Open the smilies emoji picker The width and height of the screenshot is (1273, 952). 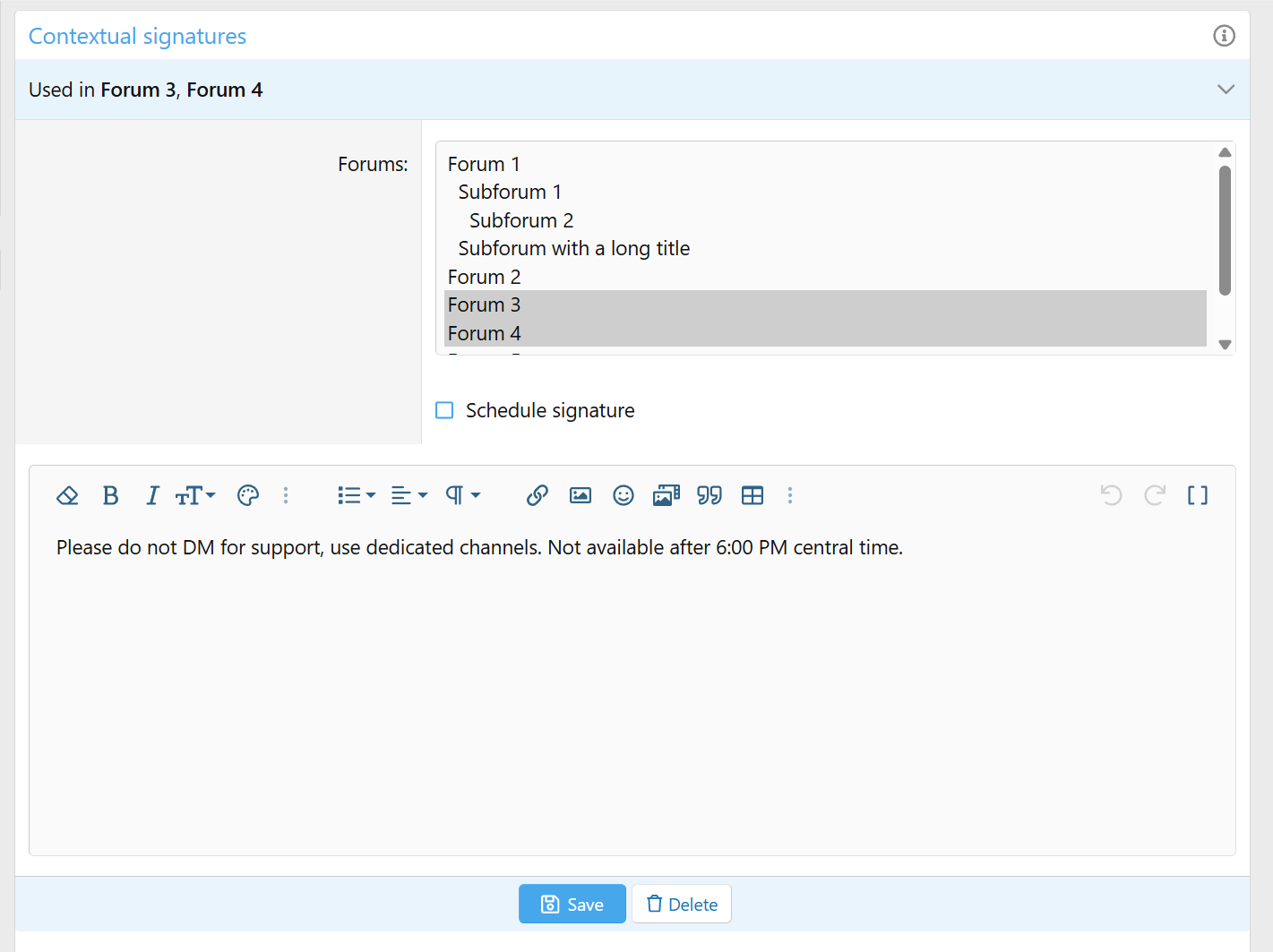pos(624,495)
